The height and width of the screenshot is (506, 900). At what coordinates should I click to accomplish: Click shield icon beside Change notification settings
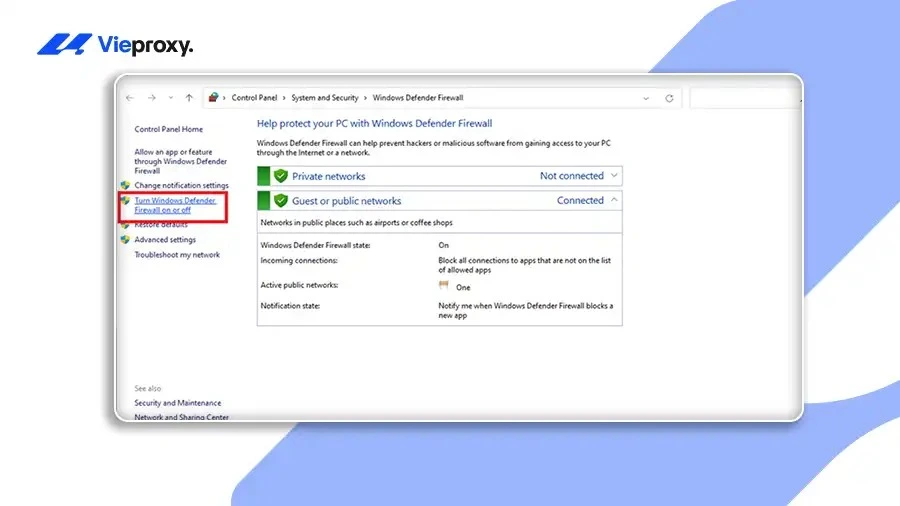[x=125, y=185]
